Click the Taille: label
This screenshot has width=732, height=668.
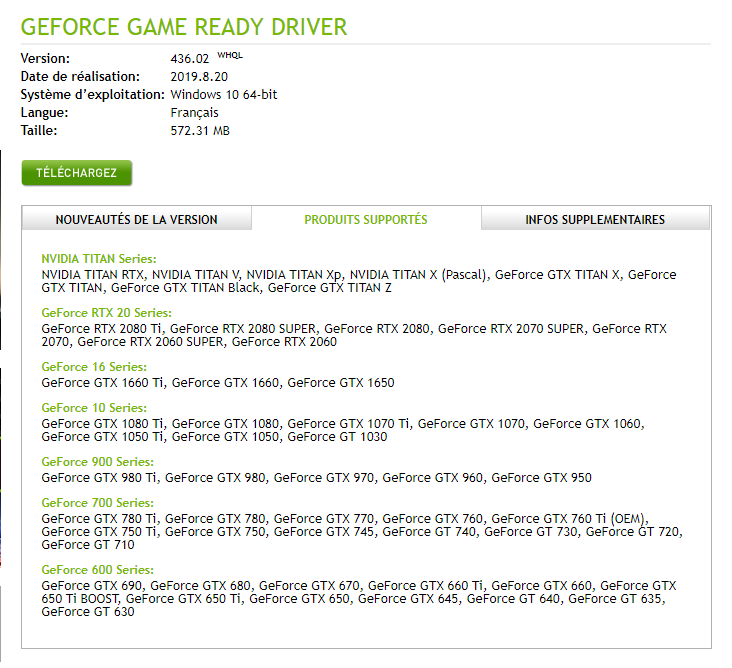pos(39,130)
